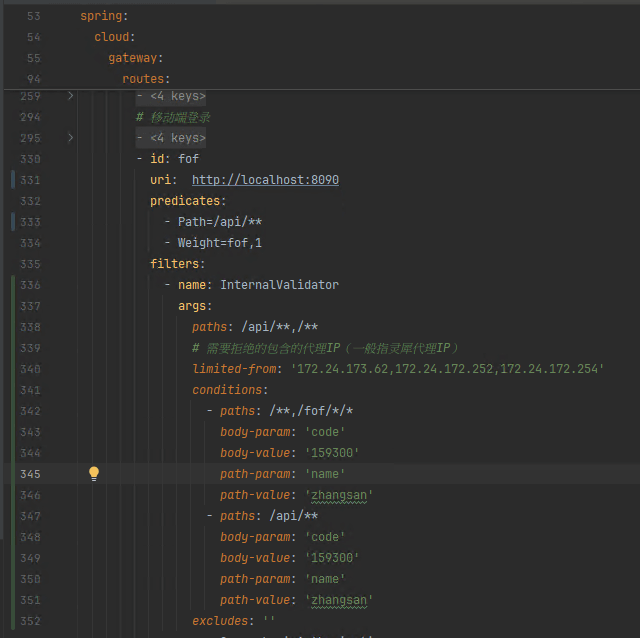
Task: Click path-param 'name' on line 345
Action: (325, 474)
